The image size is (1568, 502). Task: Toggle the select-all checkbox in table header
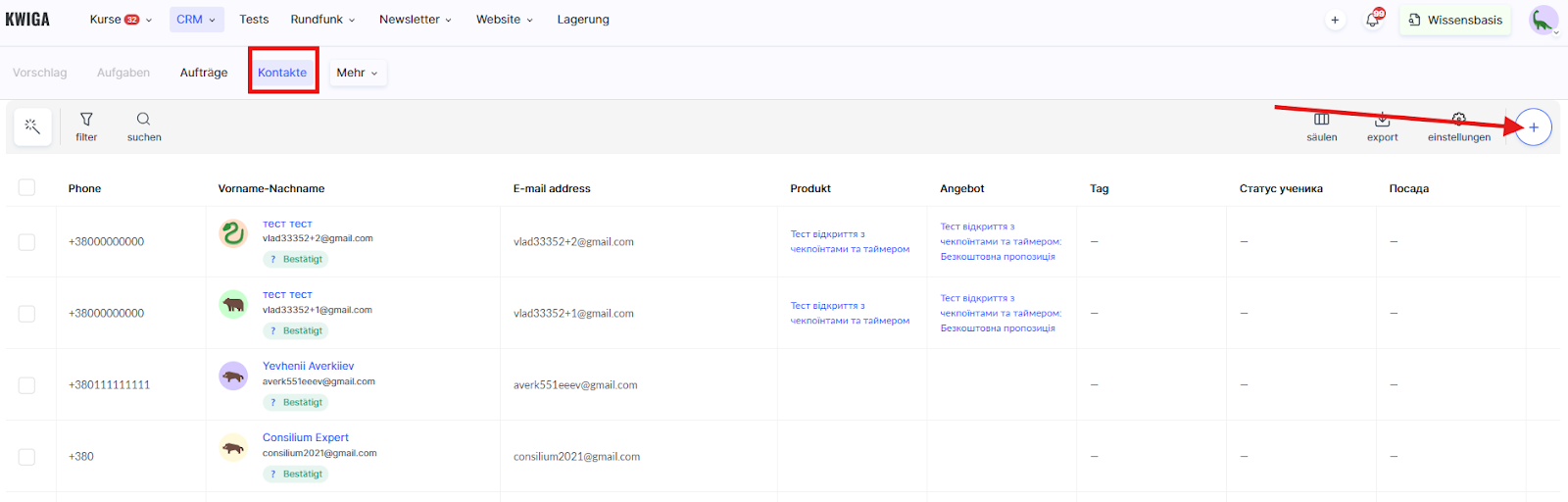[x=26, y=187]
